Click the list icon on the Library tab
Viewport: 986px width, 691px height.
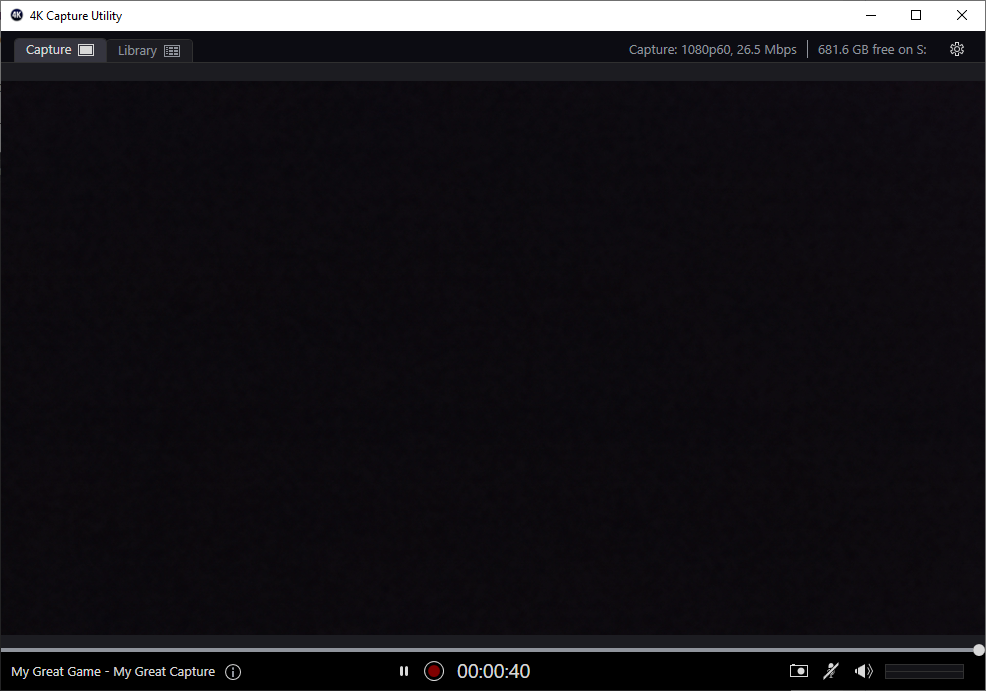(171, 49)
